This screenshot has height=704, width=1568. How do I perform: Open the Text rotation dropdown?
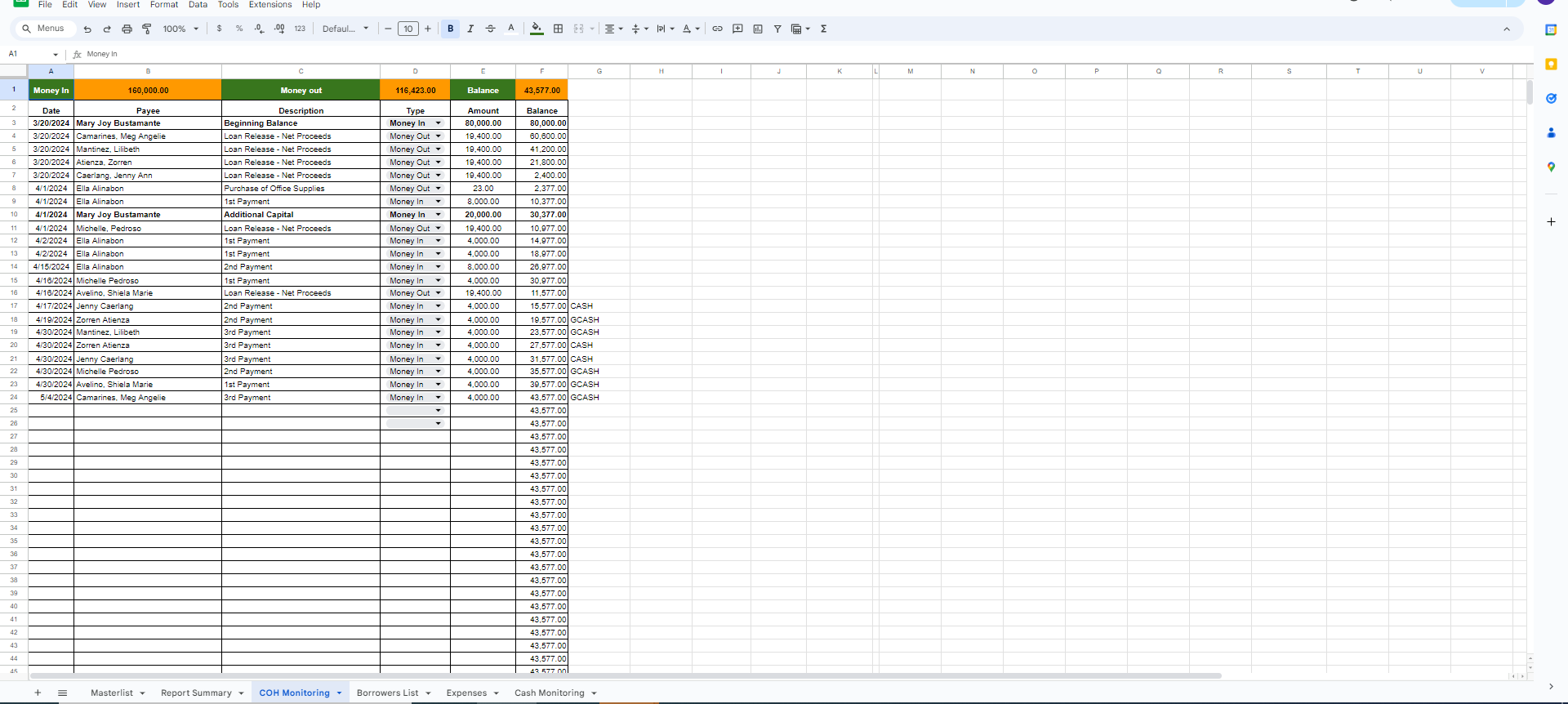point(691,29)
